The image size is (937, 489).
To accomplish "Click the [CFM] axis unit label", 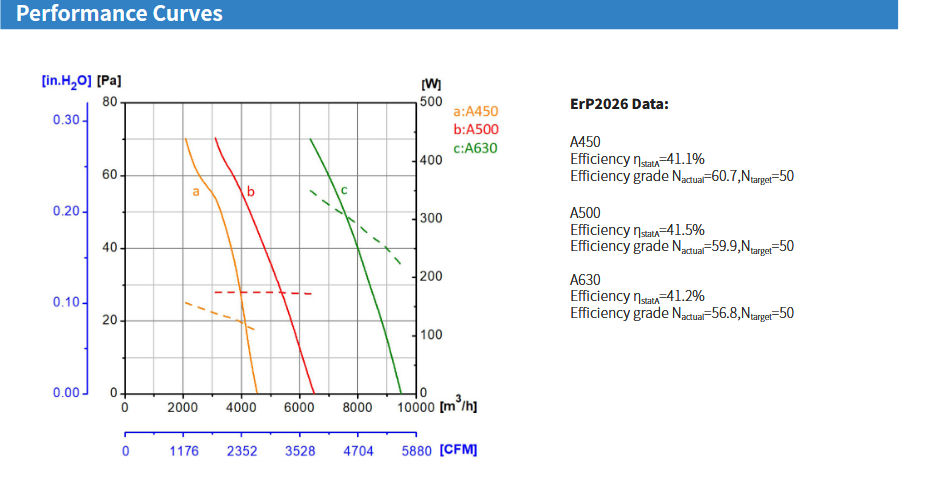I will pos(458,450).
